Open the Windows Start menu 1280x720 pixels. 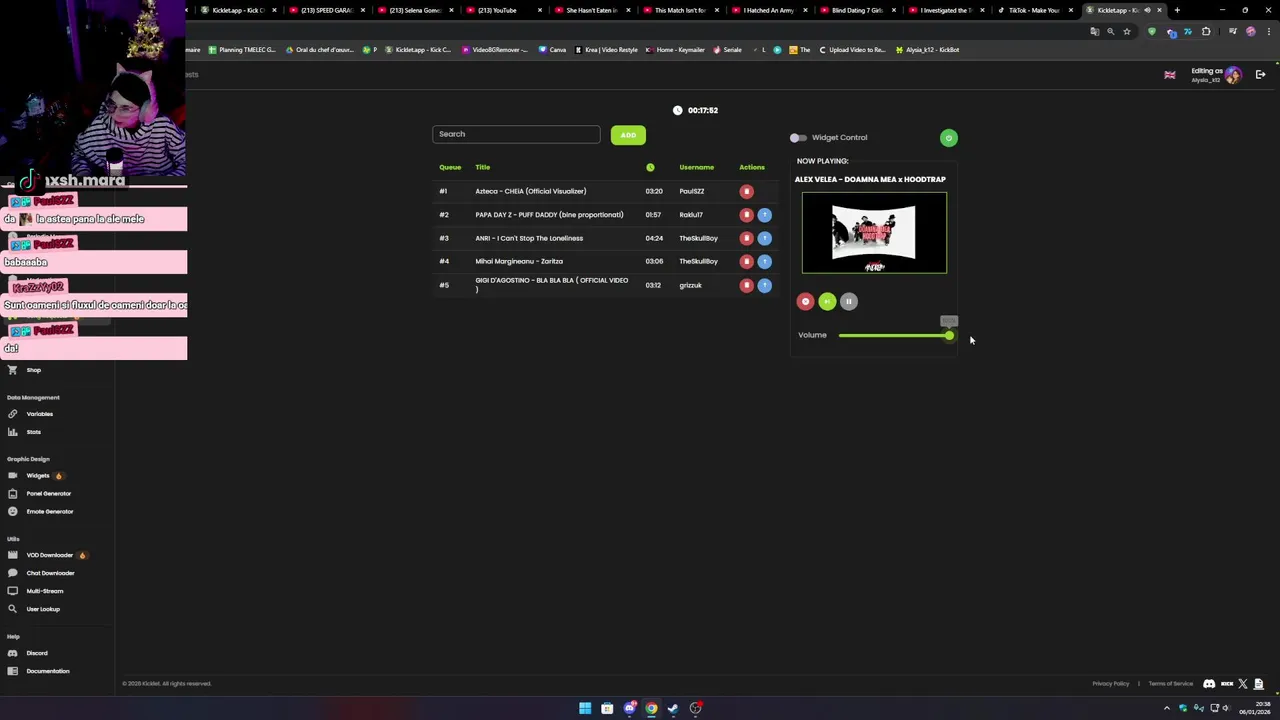point(585,708)
